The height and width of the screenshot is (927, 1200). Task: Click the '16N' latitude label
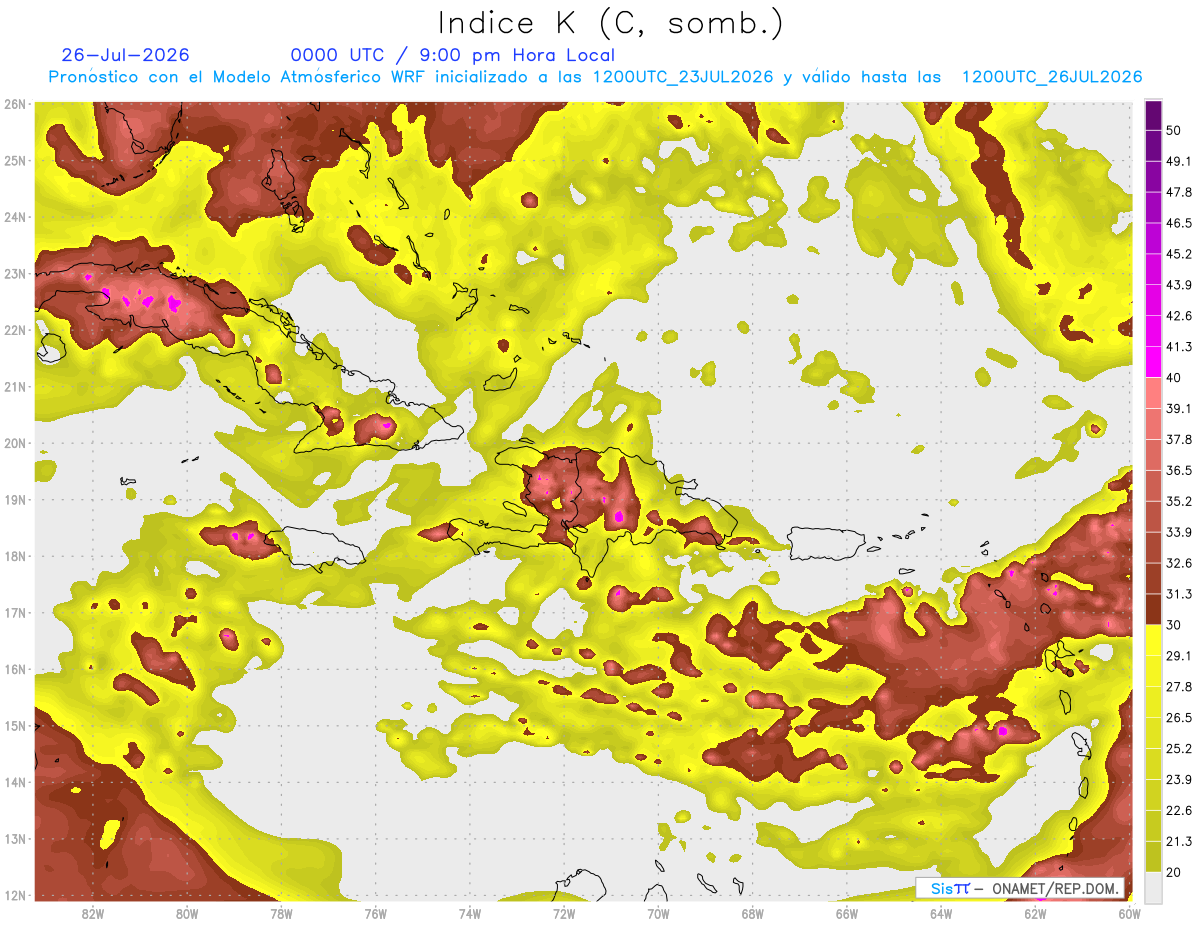point(14,669)
